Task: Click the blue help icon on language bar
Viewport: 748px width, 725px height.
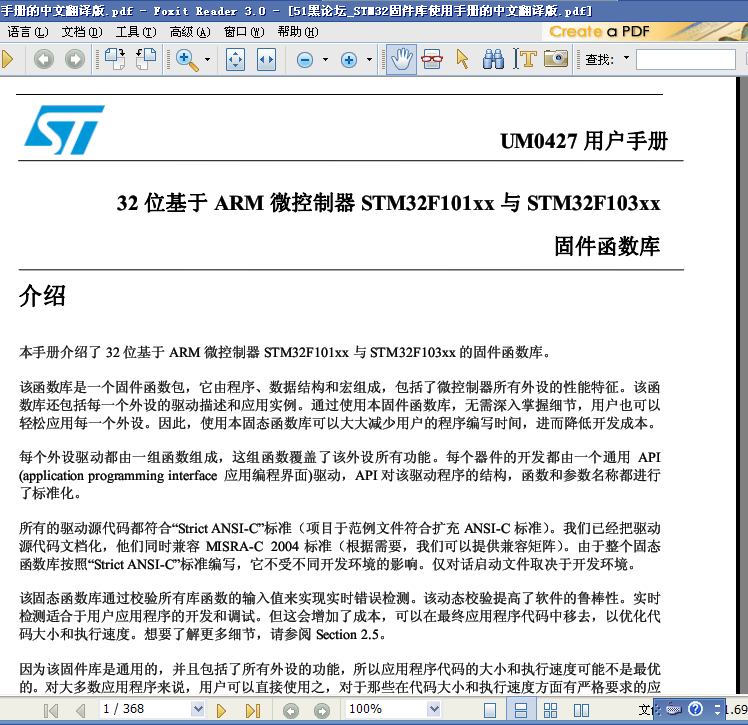Action: [x=696, y=709]
